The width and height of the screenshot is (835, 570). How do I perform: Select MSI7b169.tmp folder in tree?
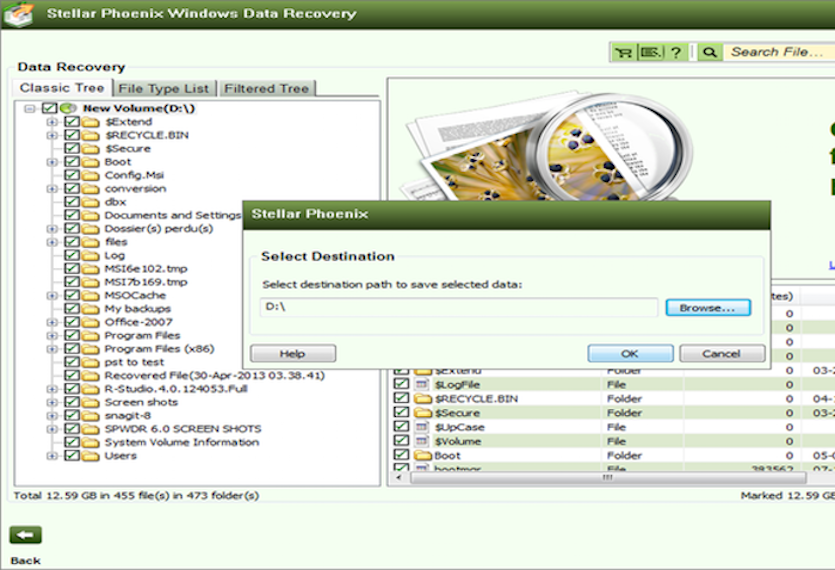(145, 282)
